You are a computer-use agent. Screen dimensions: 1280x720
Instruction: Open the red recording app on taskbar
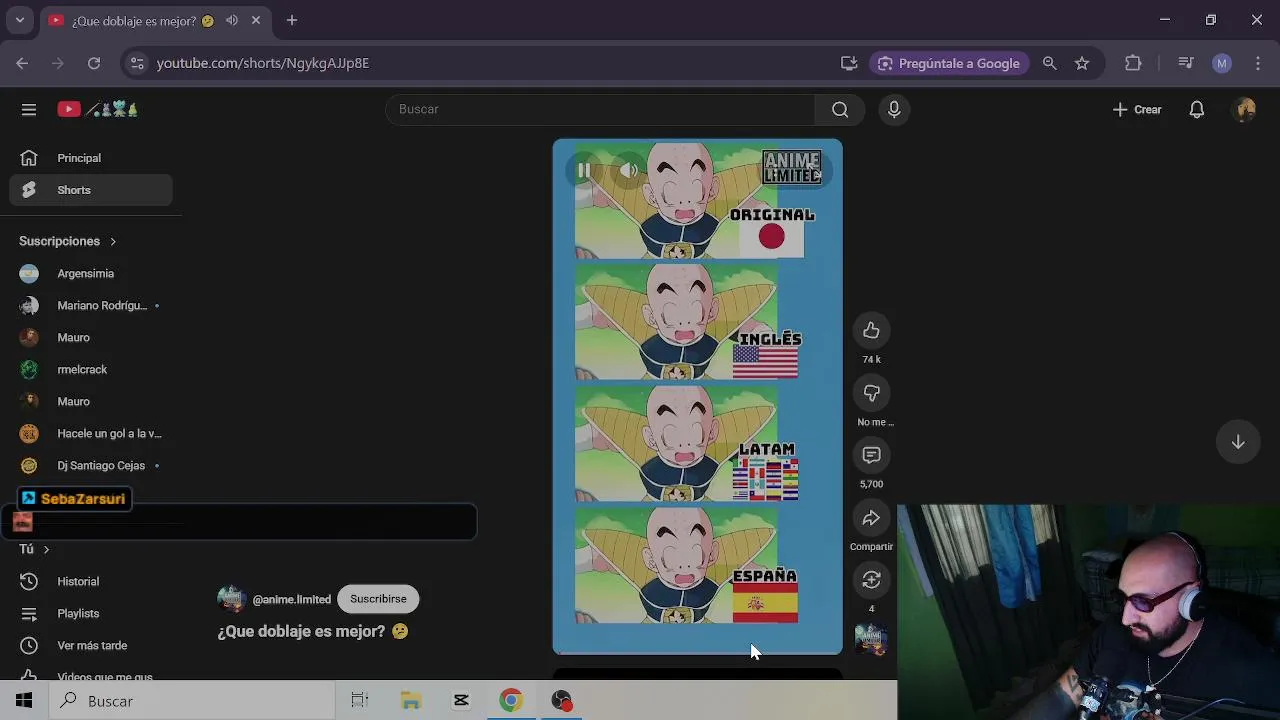(x=562, y=701)
